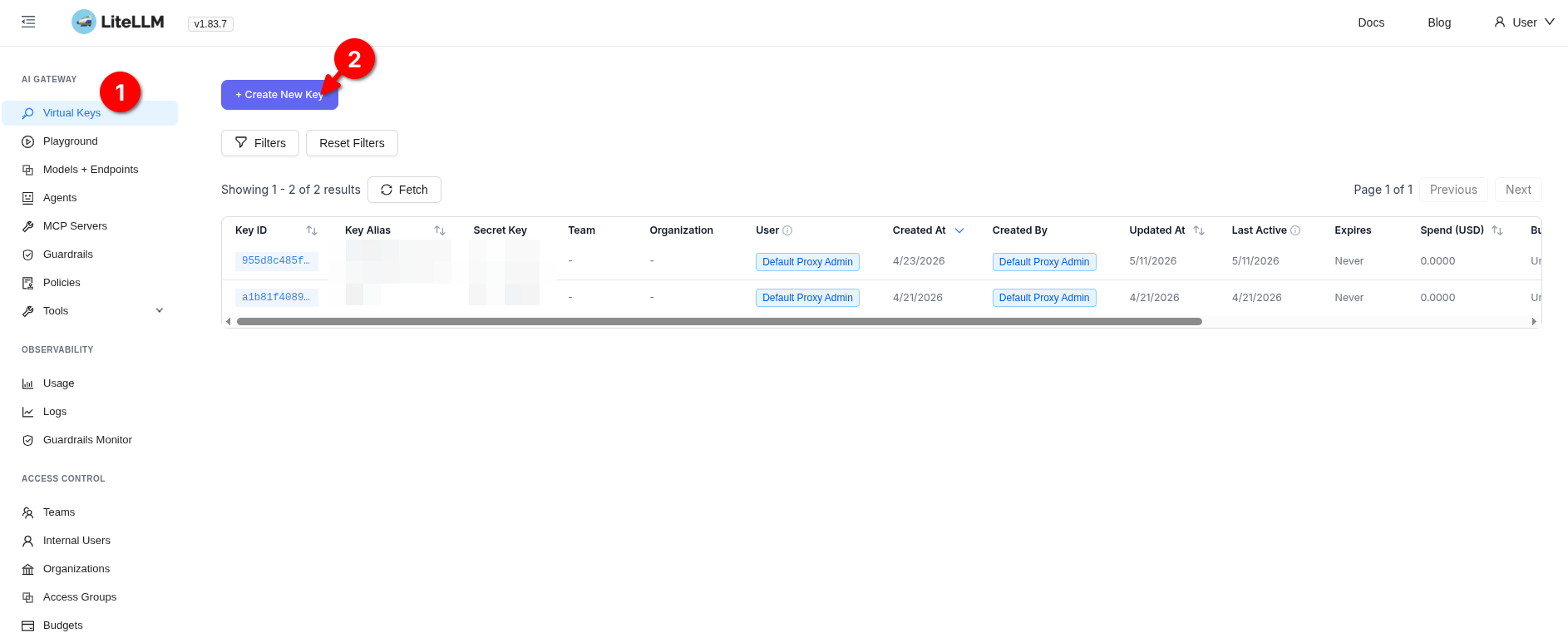Open key ID 955d8c485f link

(276, 261)
